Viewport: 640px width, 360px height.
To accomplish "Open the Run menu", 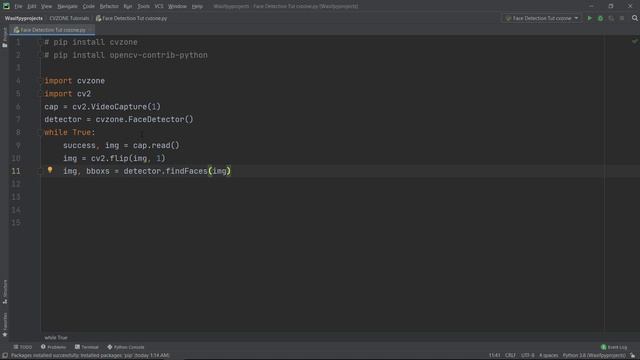I will [x=128, y=7].
